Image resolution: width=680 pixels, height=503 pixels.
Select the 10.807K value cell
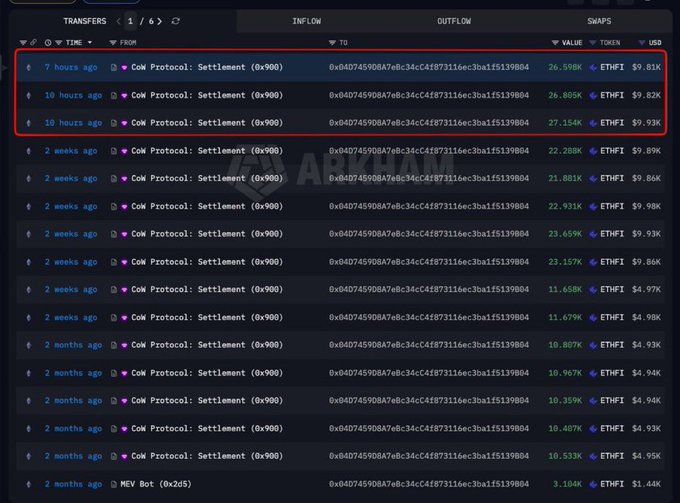[565, 345]
